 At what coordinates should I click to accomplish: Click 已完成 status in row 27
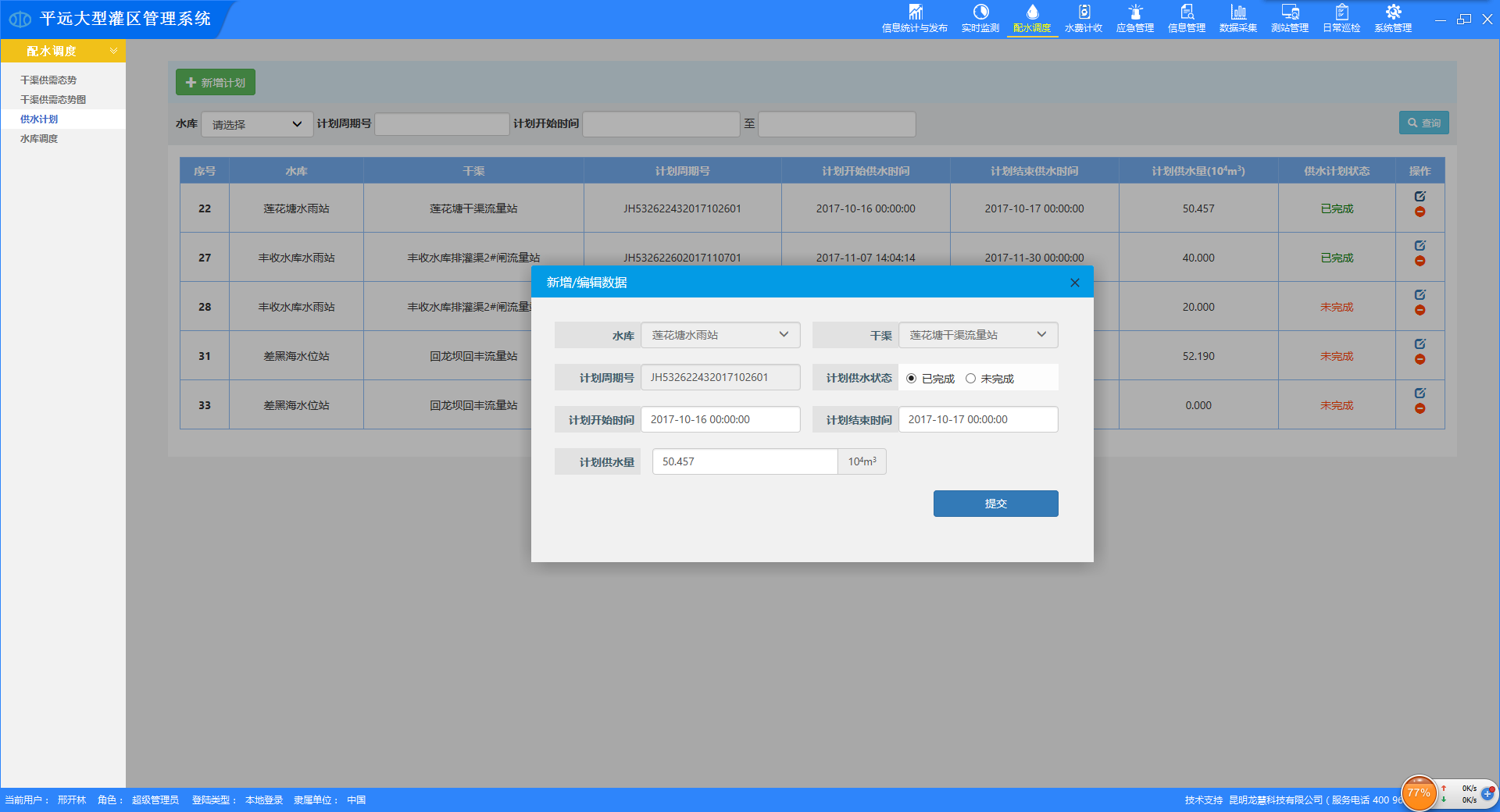pos(1337,258)
